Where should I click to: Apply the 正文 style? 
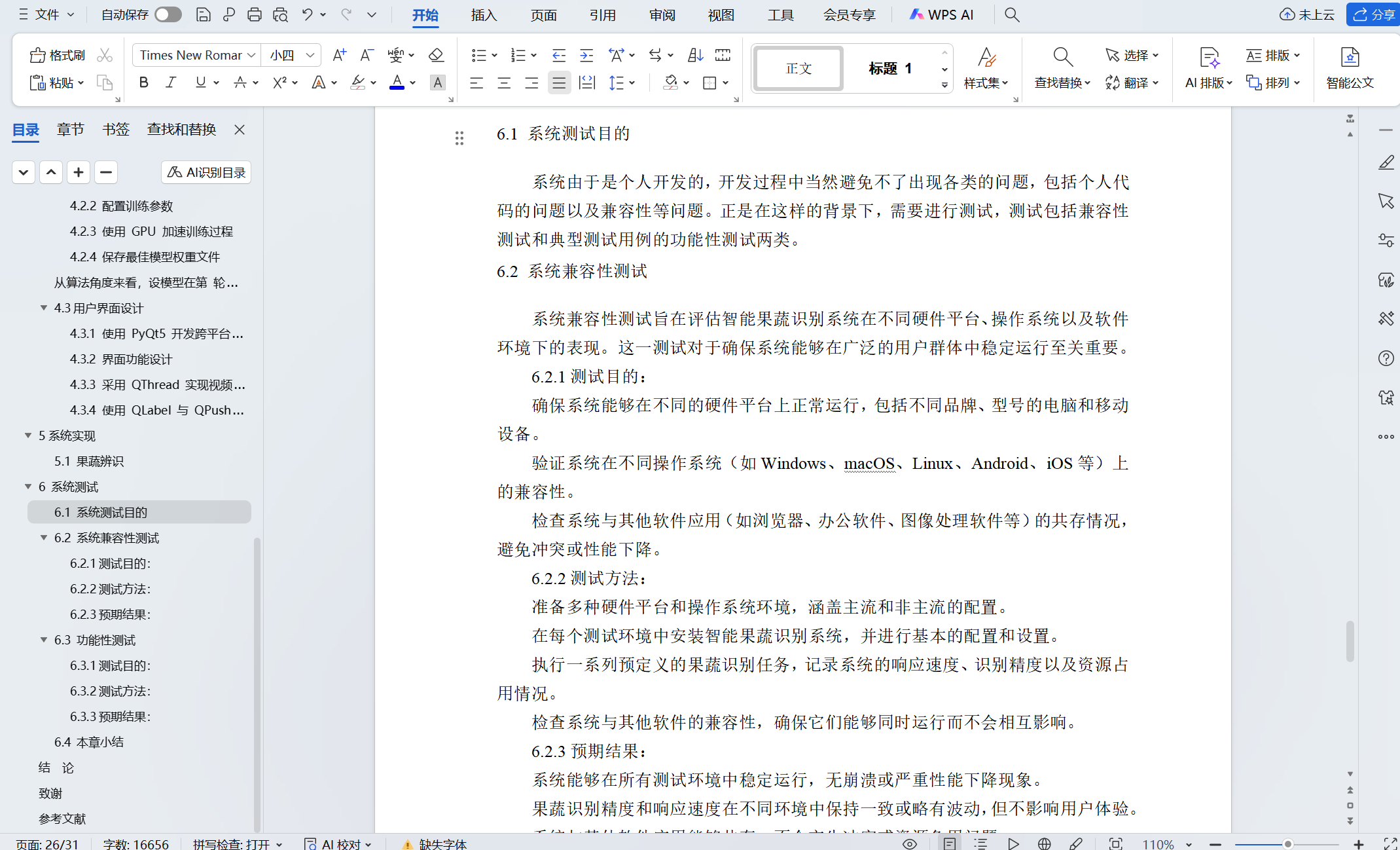pos(799,68)
